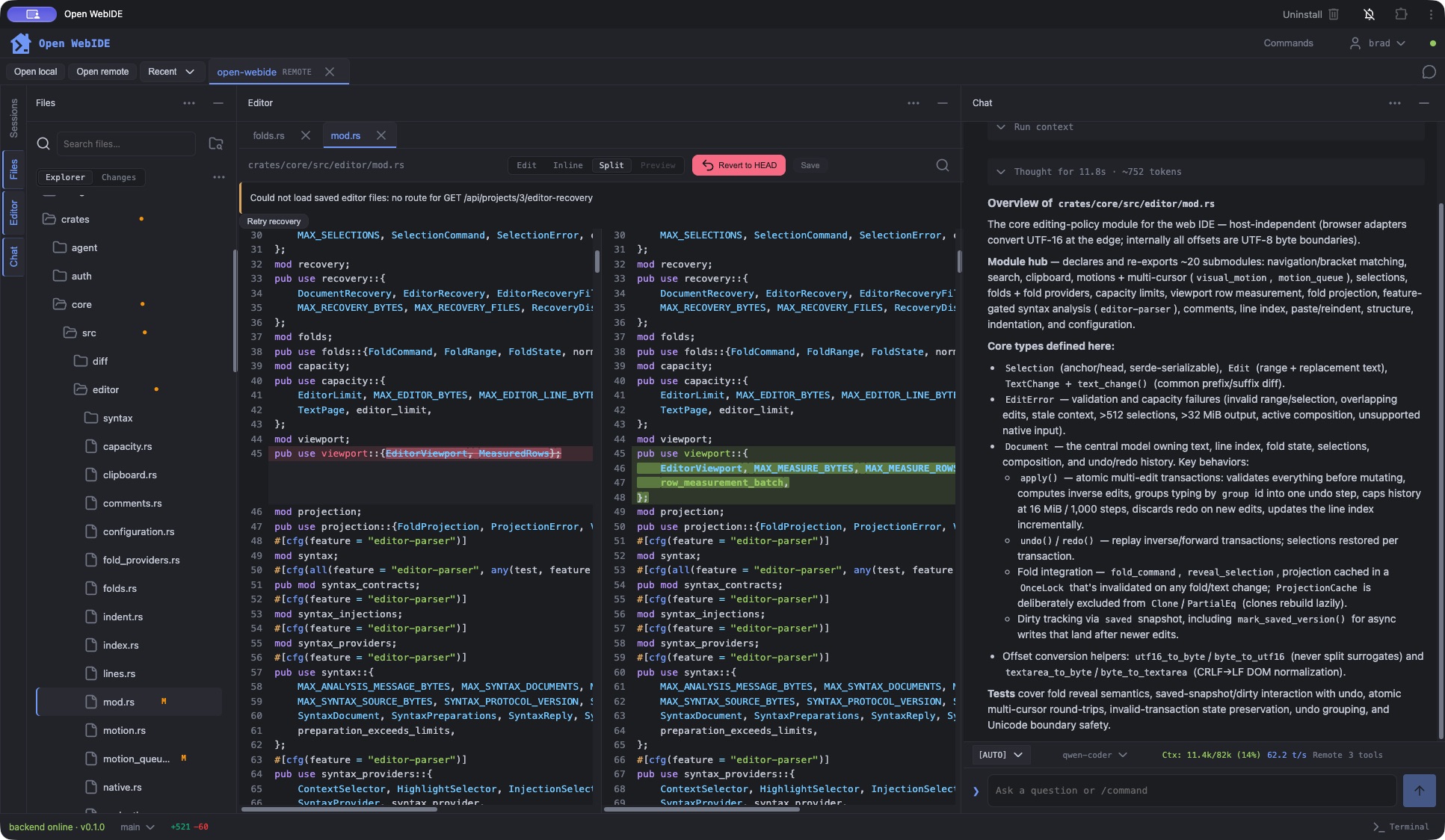Image resolution: width=1445 pixels, height=840 pixels.
Task: Collapse the crates folder
Action: [75, 219]
